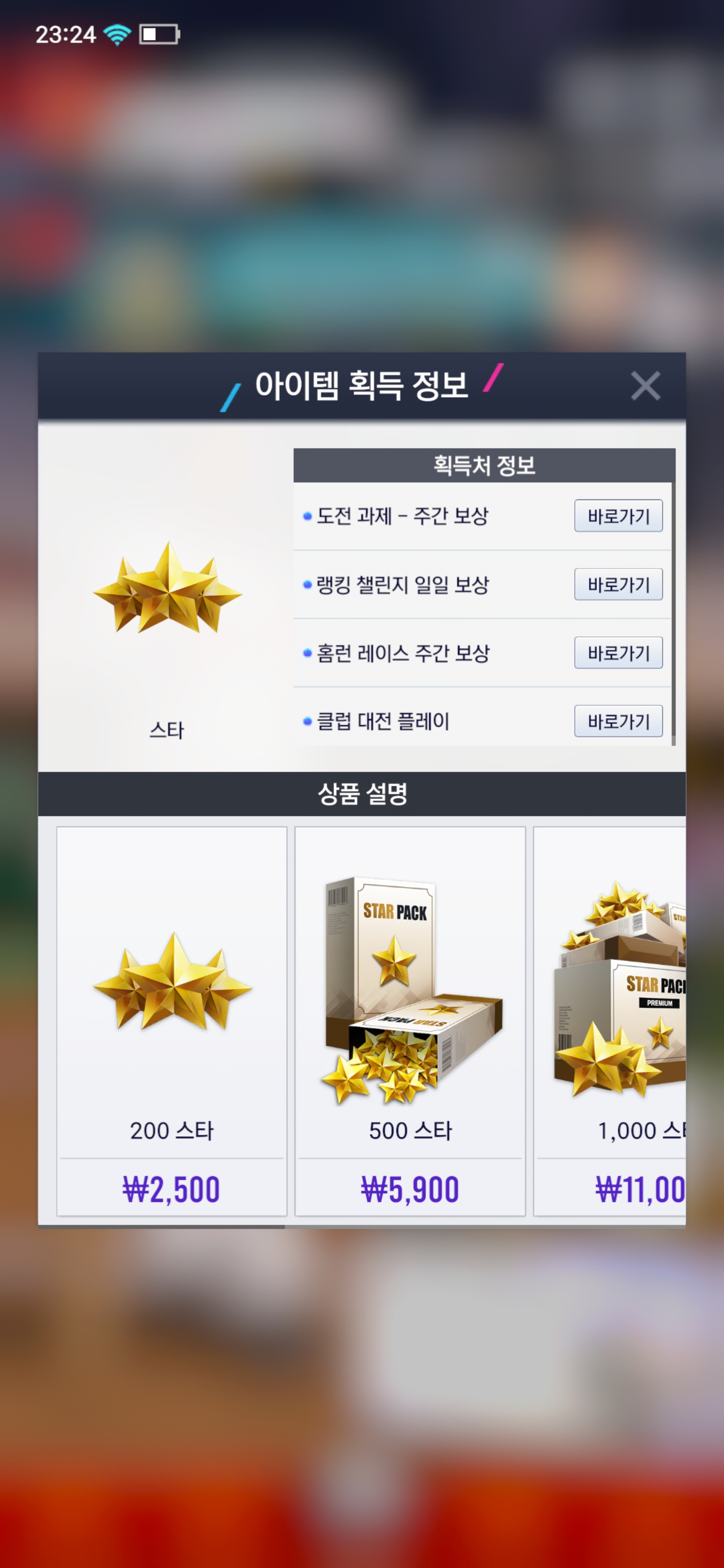Tap the battery status icon
Screen dimensions: 724x1568
pyautogui.click(x=159, y=34)
